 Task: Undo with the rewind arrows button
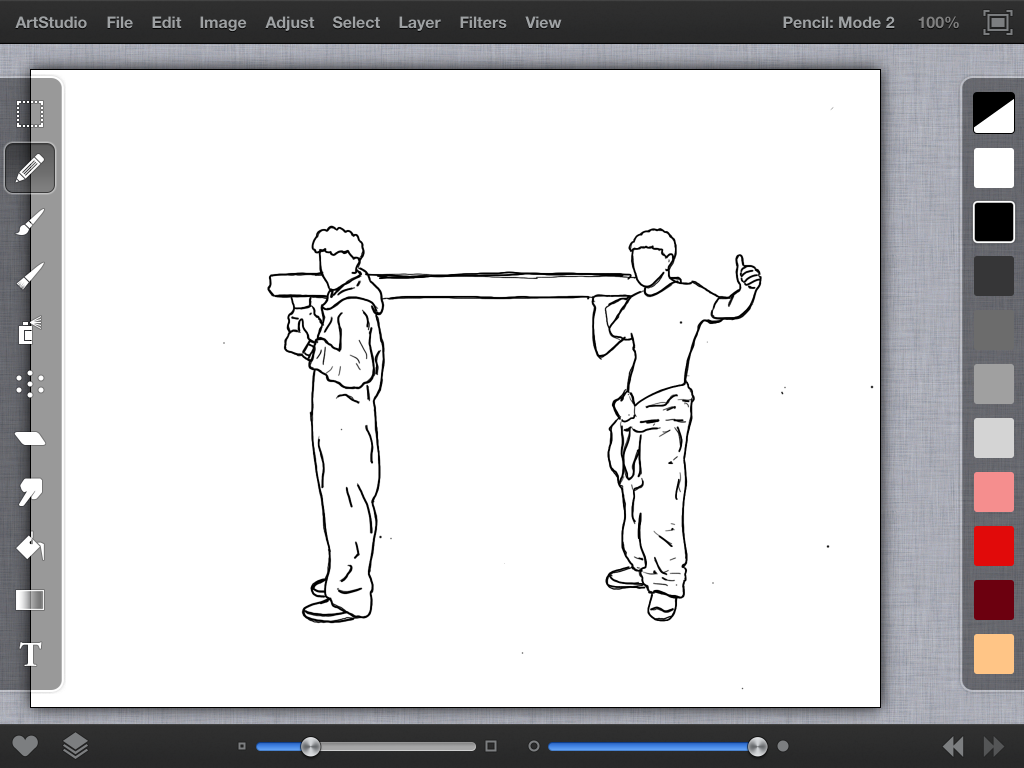pos(953,746)
